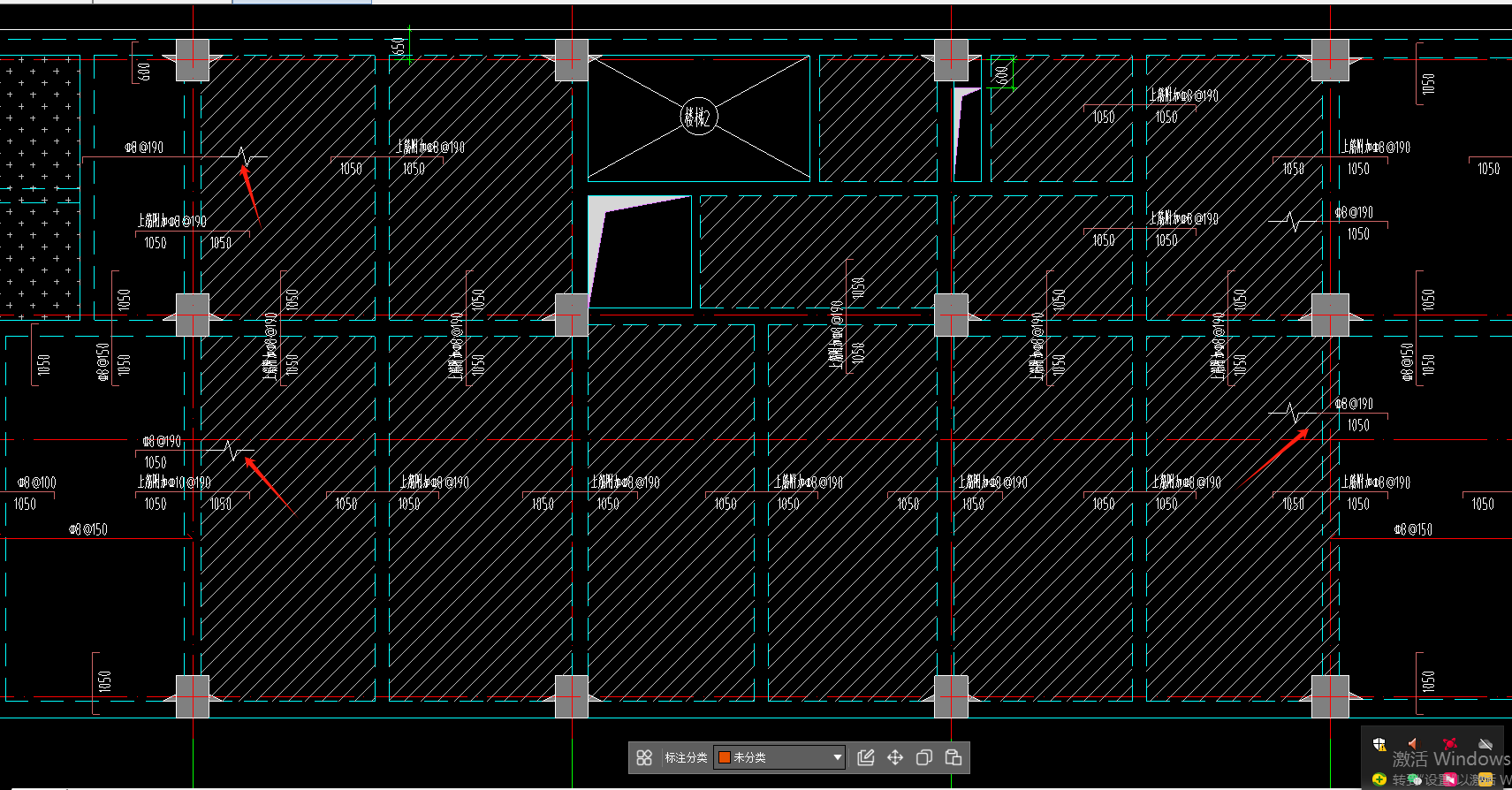1512x790 pixels.
Task: Open the 未分类 annotation category dropdown
Action: (779, 757)
